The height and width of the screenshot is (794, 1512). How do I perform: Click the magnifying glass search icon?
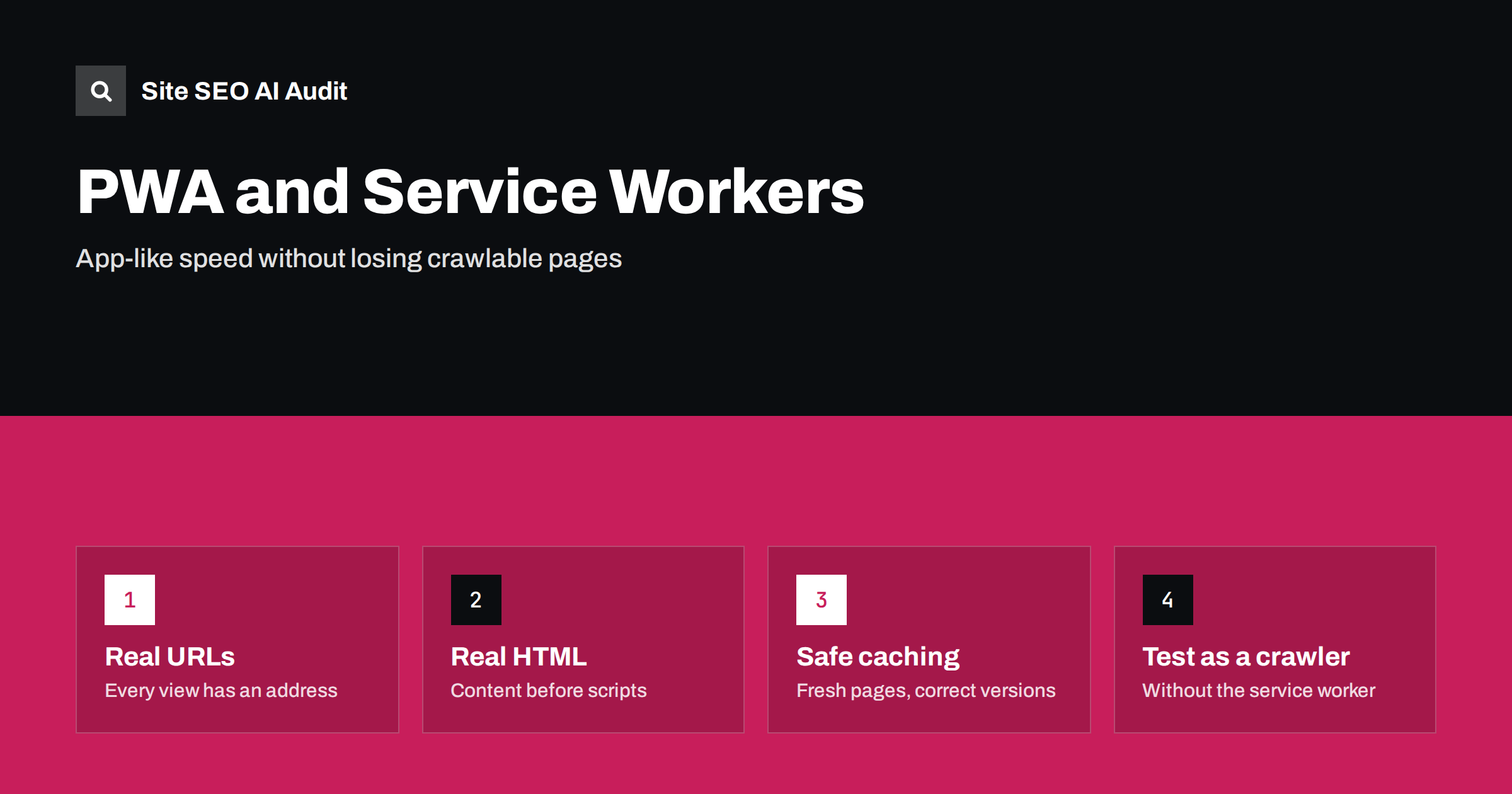101,91
